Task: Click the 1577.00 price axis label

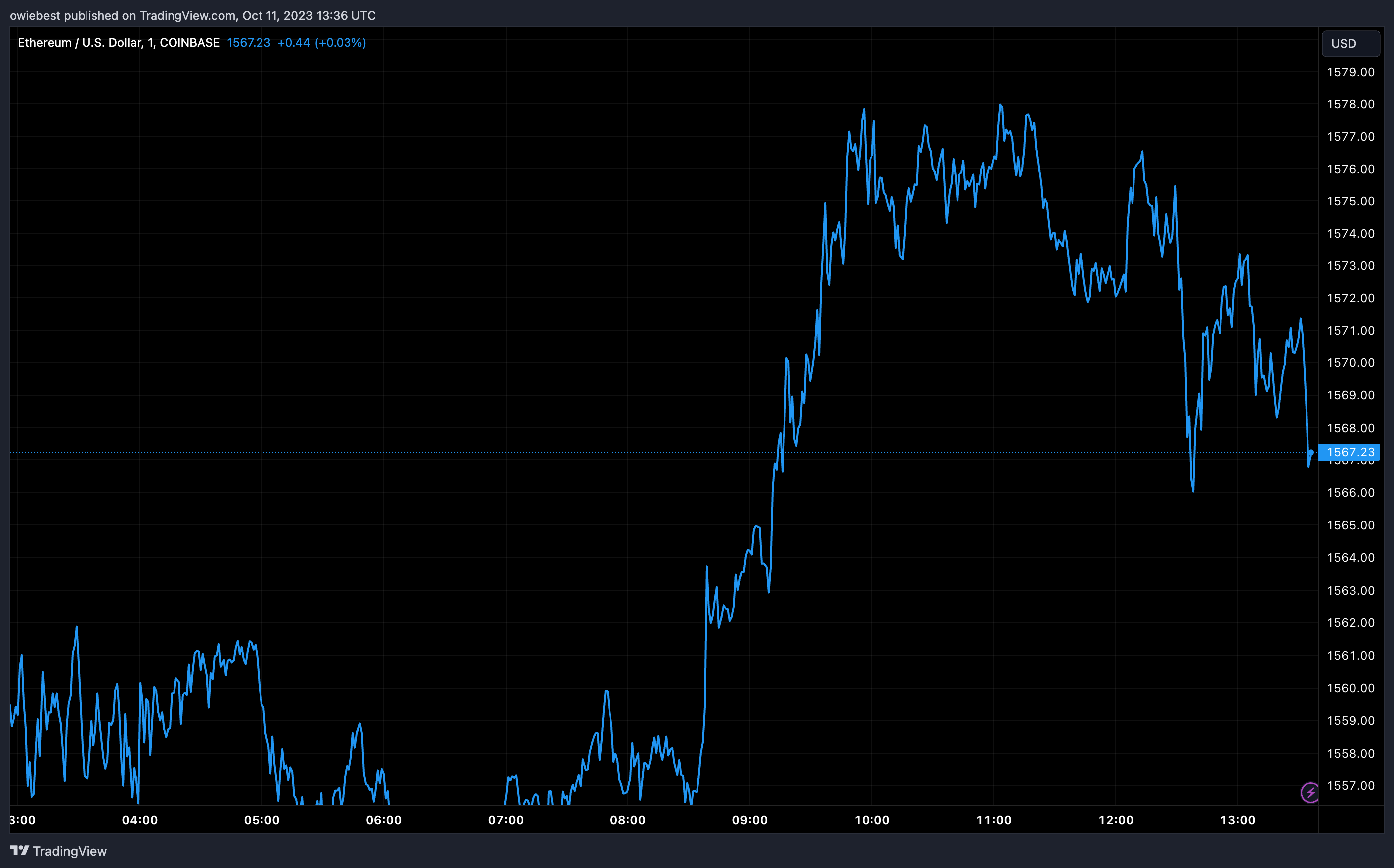Action: pyautogui.click(x=1350, y=136)
